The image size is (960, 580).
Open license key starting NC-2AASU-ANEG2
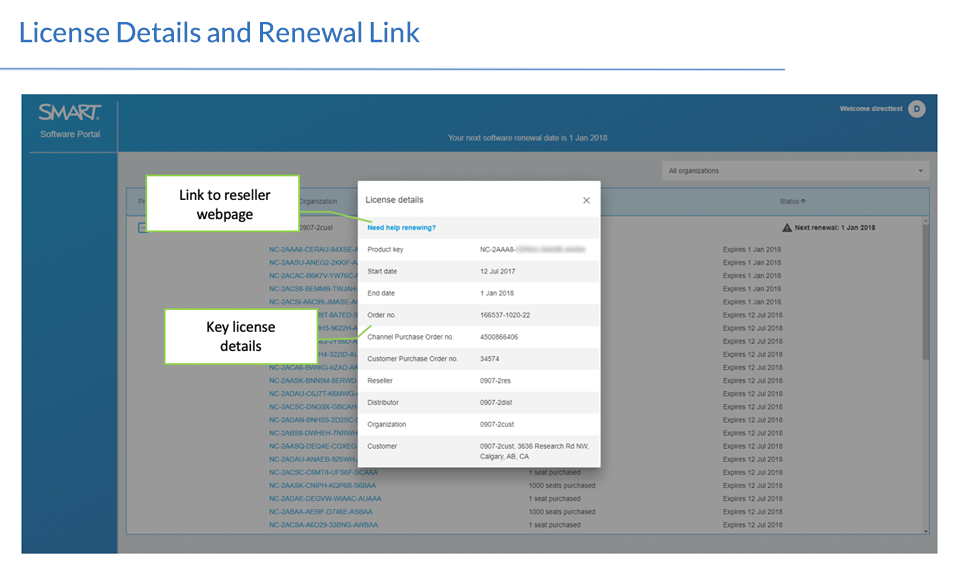click(313, 263)
